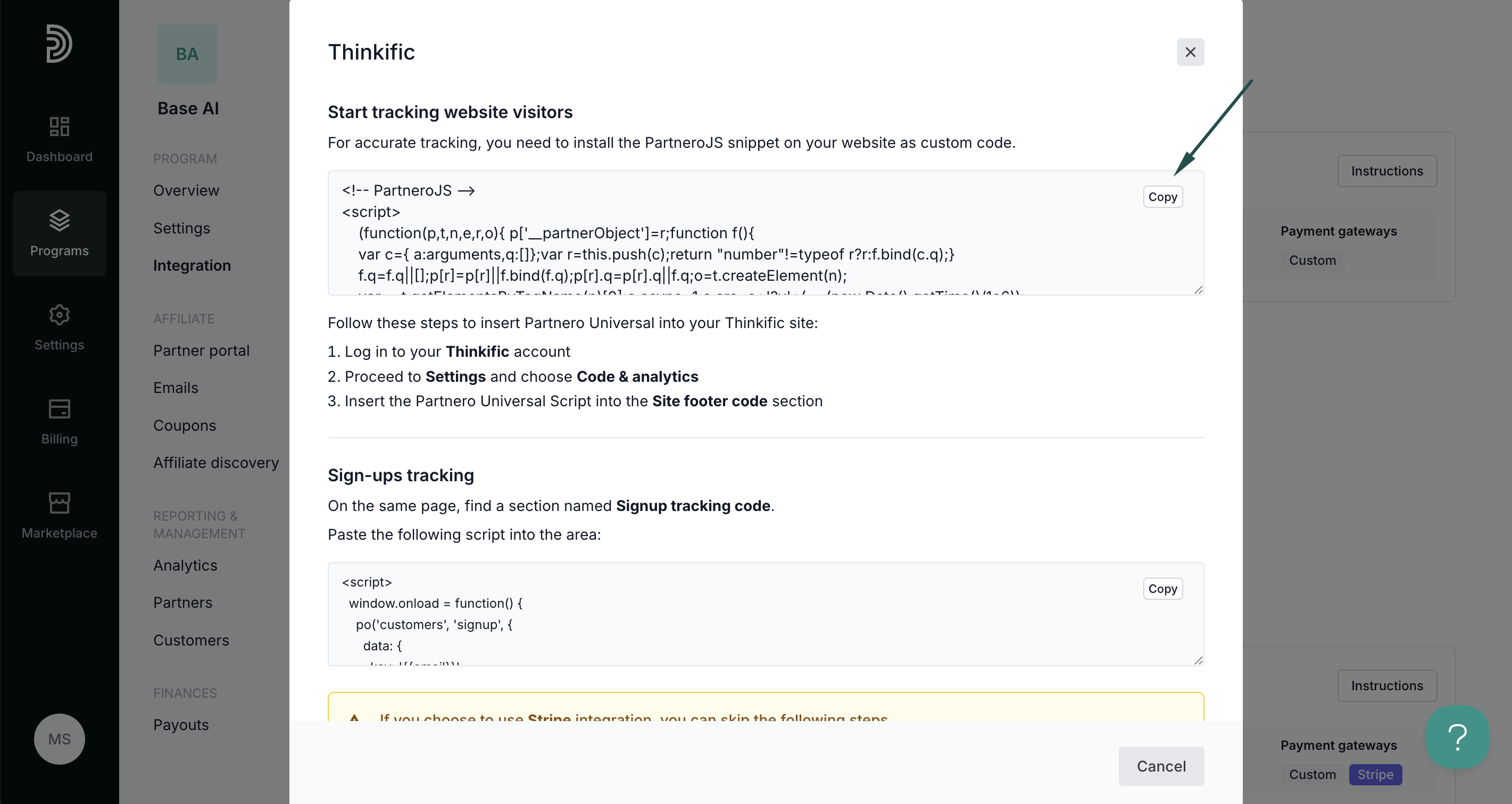This screenshot has height=804, width=1512.
Task: Open program Settings menu item
Action: point(181,228)
